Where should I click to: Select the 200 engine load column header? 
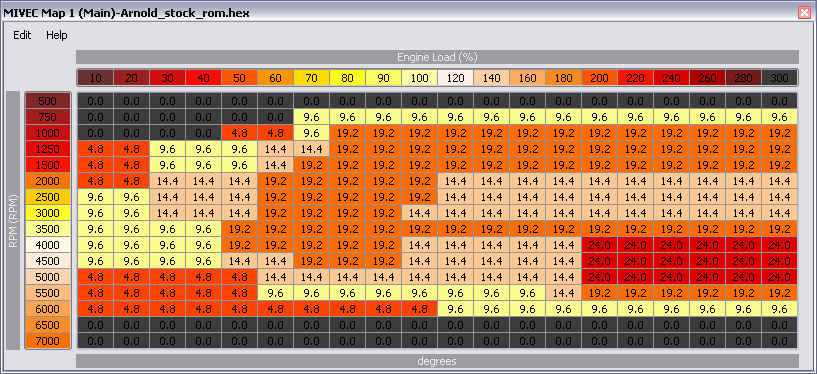click(x=599, y=78)
